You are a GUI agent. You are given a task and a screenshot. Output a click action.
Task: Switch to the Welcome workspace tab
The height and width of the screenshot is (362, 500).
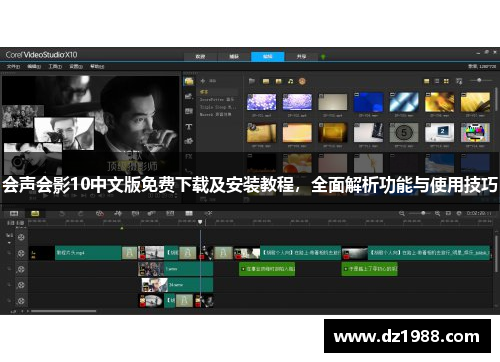tap(200, 56)
